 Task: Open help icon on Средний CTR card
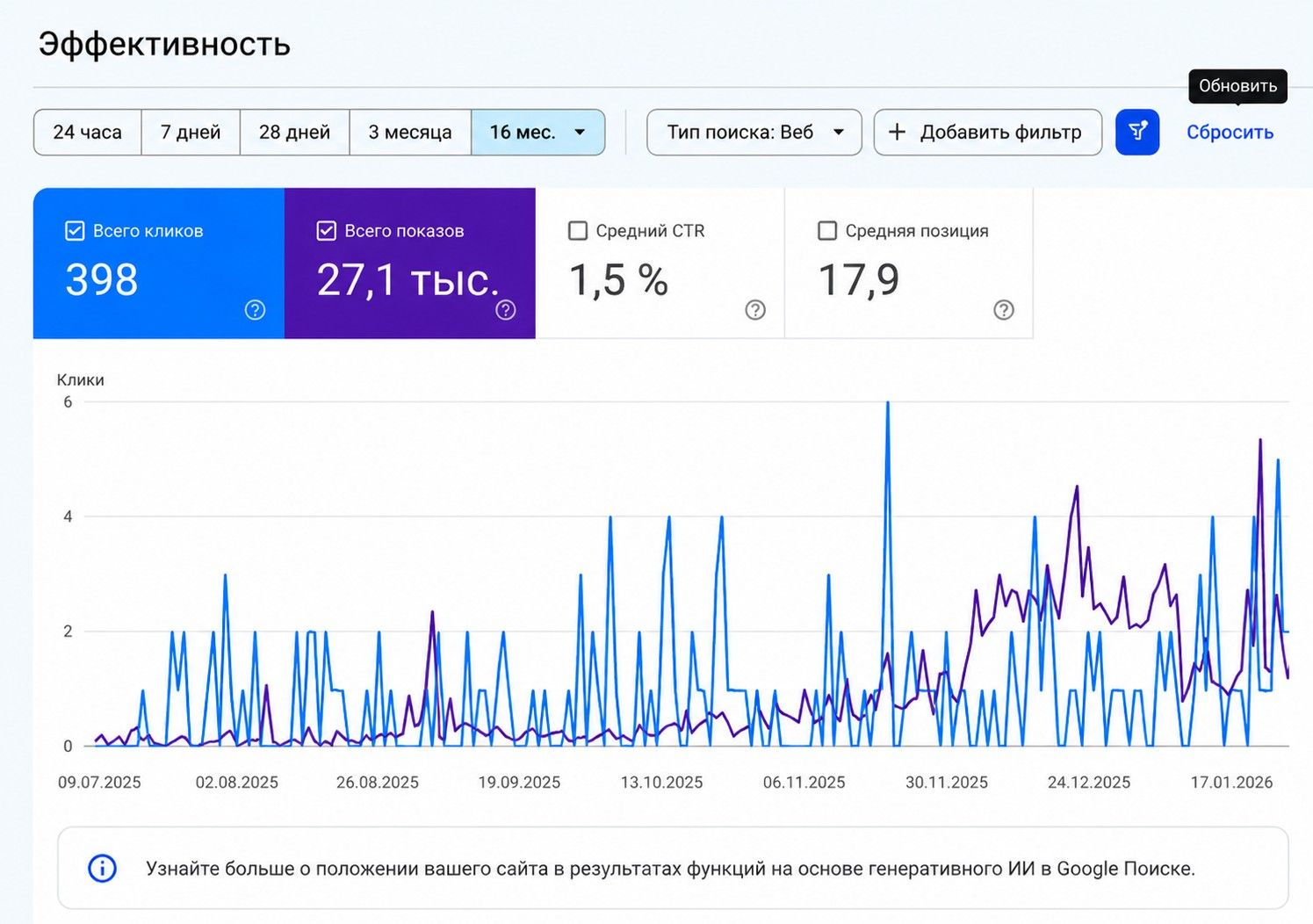pos(755,310)
